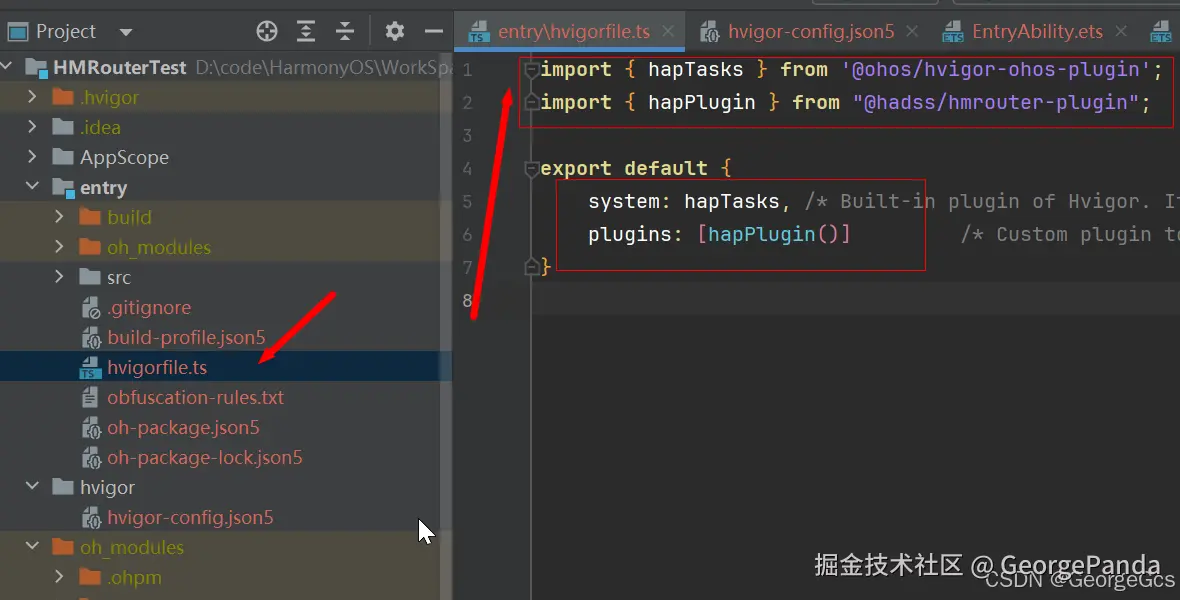Select the root oh_modules folder

pyautogui.click(x=132, y=548)
